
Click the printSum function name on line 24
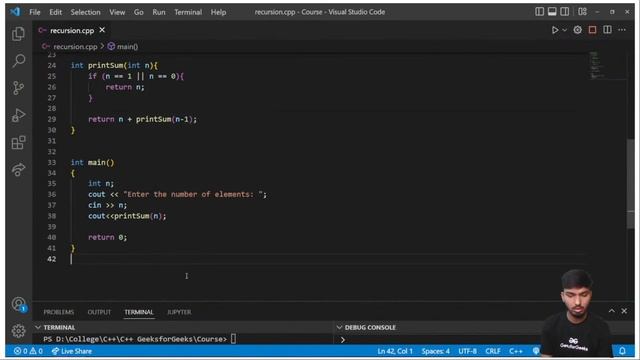point(105,65)
